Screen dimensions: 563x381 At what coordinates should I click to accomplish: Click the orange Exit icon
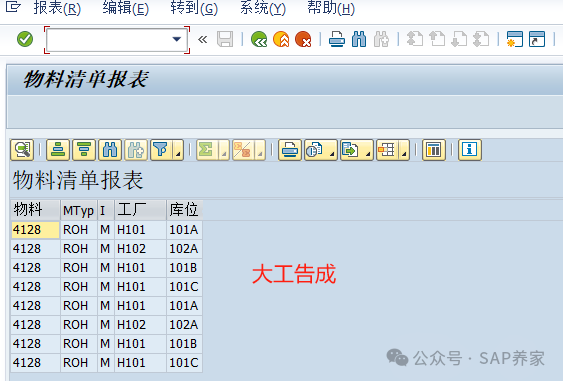pyautogui.click(x=281, y=39)
